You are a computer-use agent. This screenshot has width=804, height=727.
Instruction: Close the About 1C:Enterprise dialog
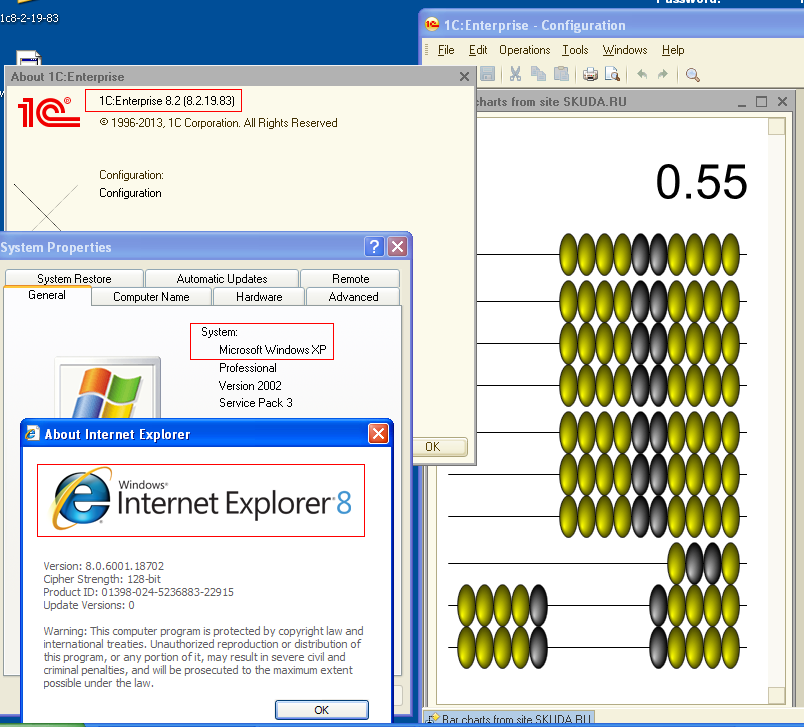click(464, 76)
